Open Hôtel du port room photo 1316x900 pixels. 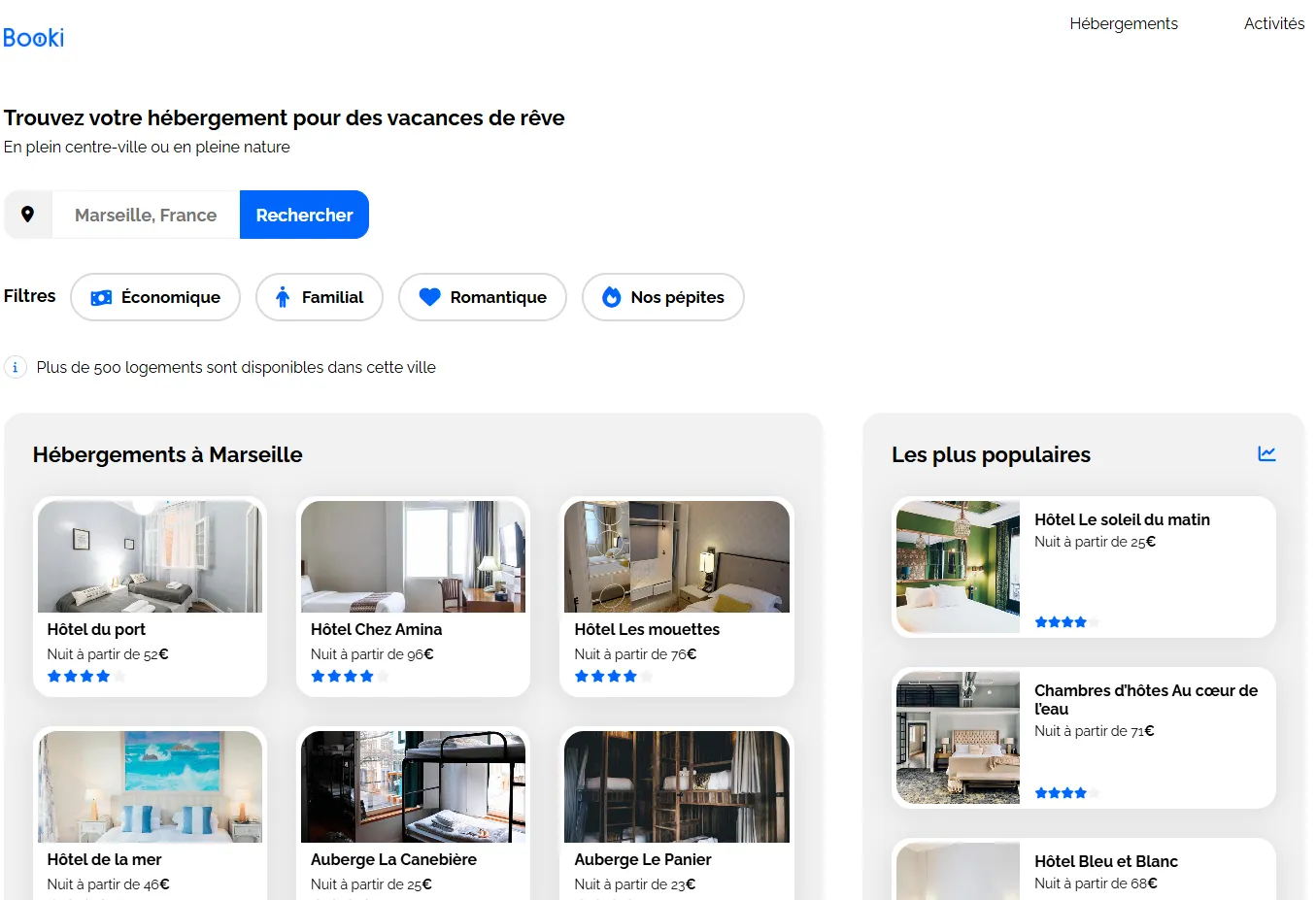click(x=150, y=556)
